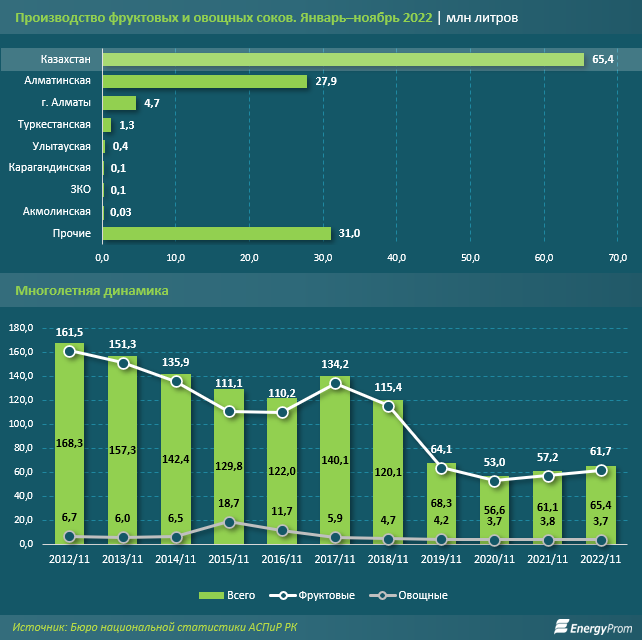Click the Фруктовые data point for 2022/11
This screenshot has height=640, width=642.
point(599,470)
